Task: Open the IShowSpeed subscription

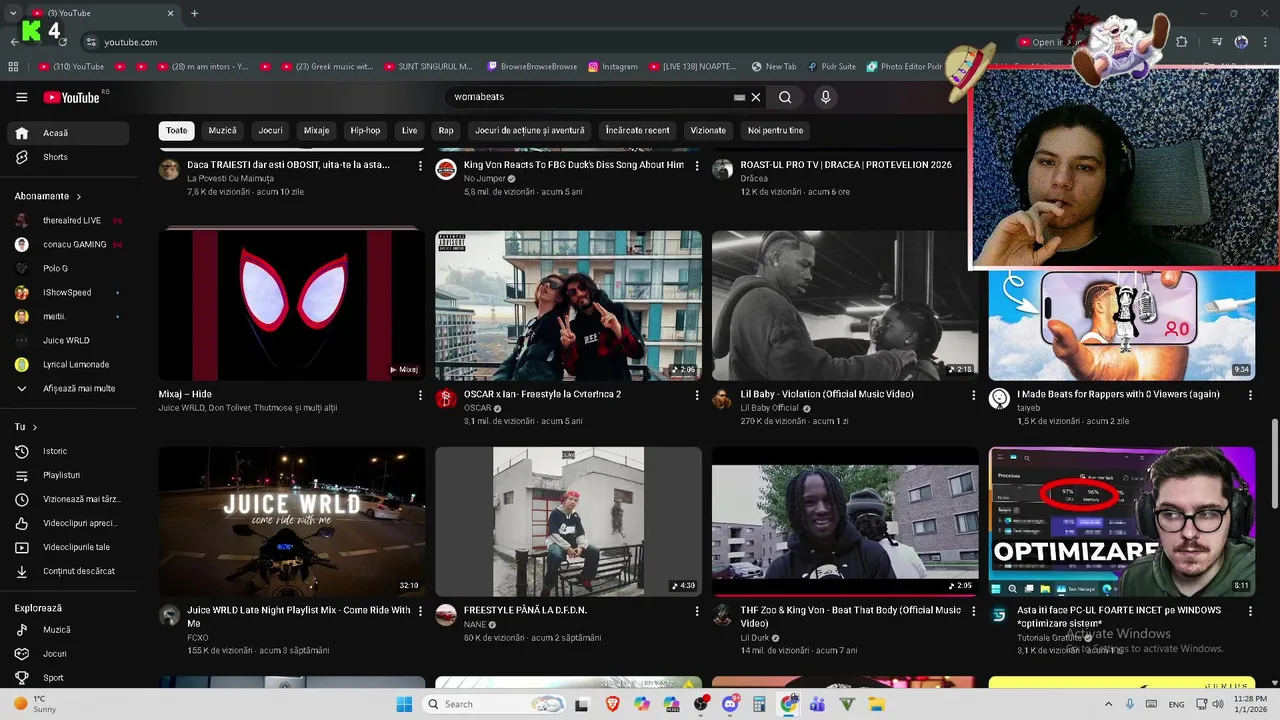Action: click(x=68, y=292)
